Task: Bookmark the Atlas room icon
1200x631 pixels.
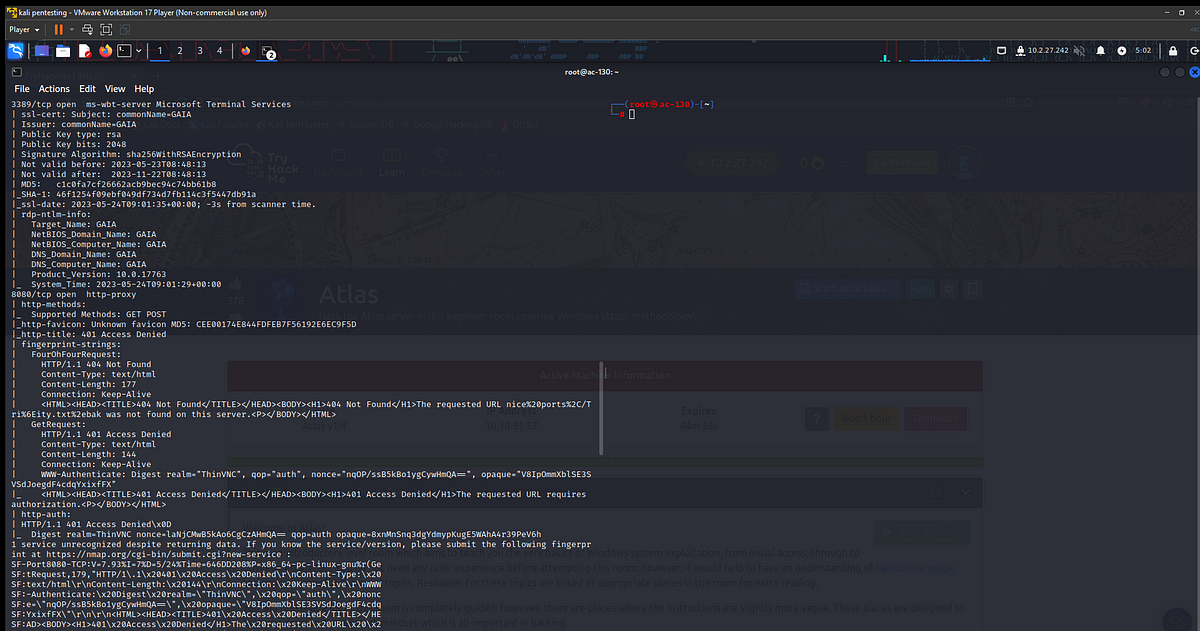Action: [973, 288]
